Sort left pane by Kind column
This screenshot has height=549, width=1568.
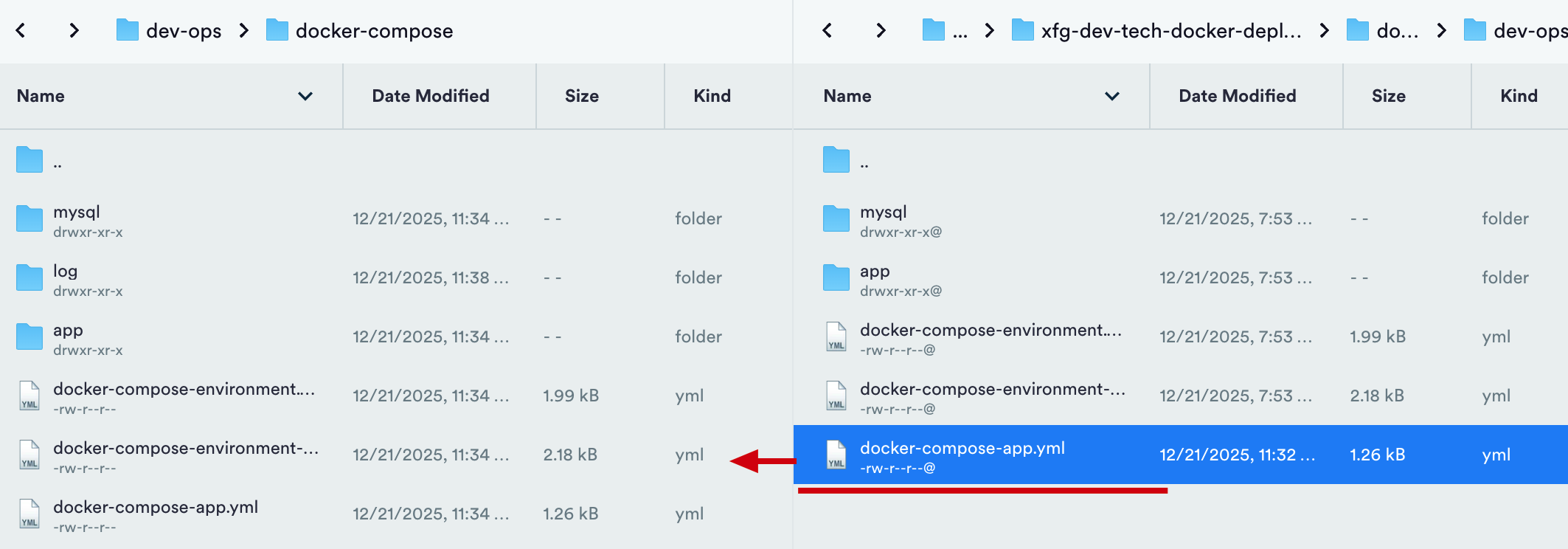click(712, 96)
